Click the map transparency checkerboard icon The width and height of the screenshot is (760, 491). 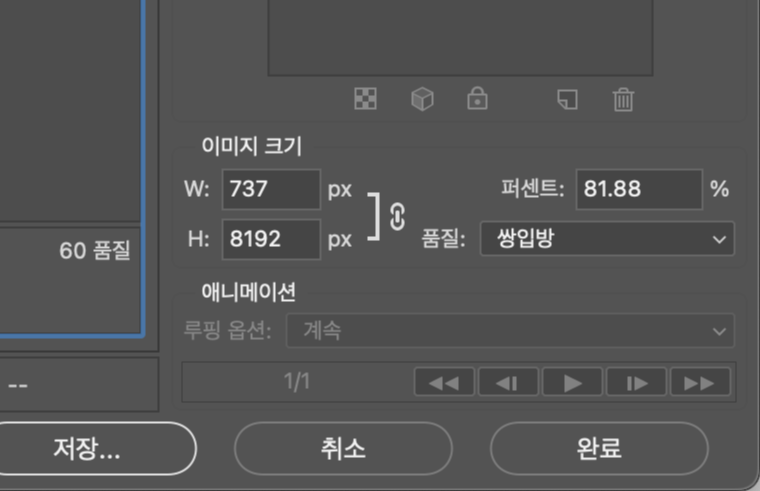[365, 99]
